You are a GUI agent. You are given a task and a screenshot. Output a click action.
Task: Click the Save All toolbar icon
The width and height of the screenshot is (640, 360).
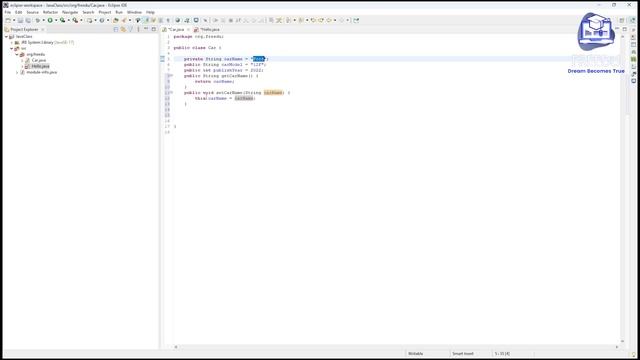point(28,20)
